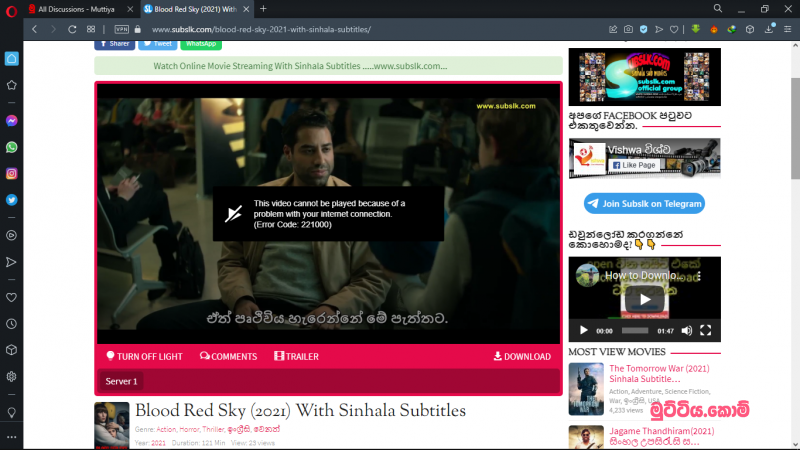
Task: Click the lightbulb icon in the sidebar
Action: 11,412
